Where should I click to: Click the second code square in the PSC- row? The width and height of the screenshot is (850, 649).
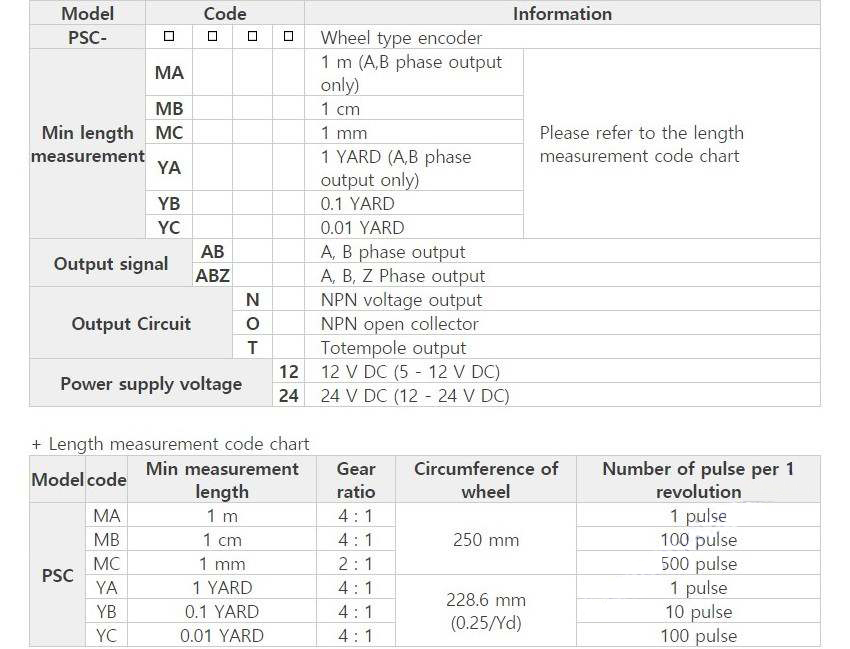[x=212, y=37]
